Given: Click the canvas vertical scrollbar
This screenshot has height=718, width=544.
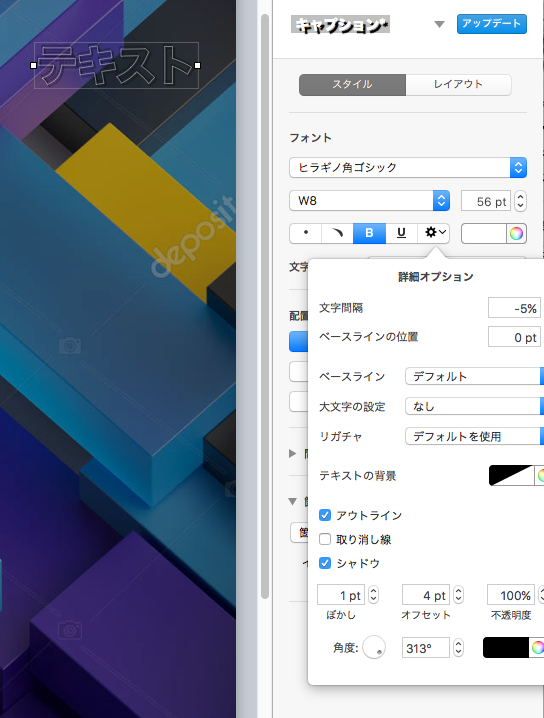Looking at the screenshot, I should (264, 307).
